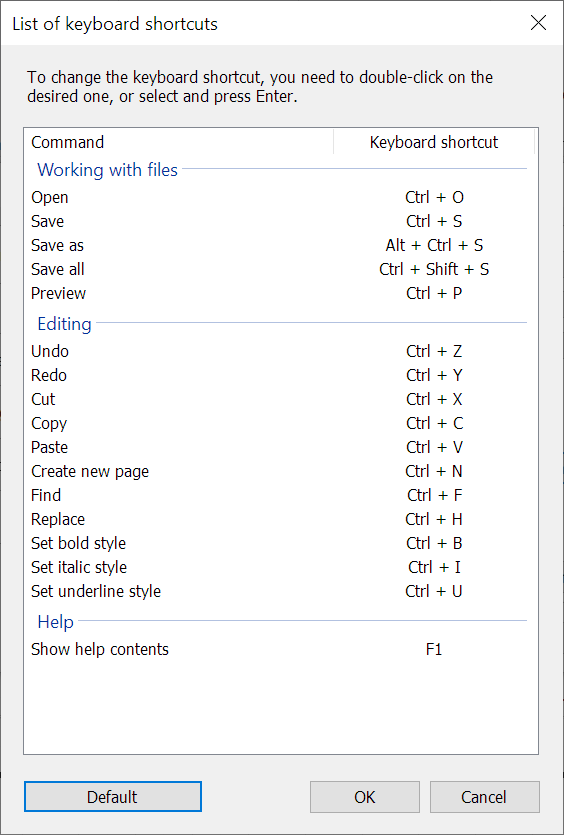Click the Keyboard shortcut column header
The width and height of the screenshot is (564, 835).
pyautogui.click(x=434, y=142)
